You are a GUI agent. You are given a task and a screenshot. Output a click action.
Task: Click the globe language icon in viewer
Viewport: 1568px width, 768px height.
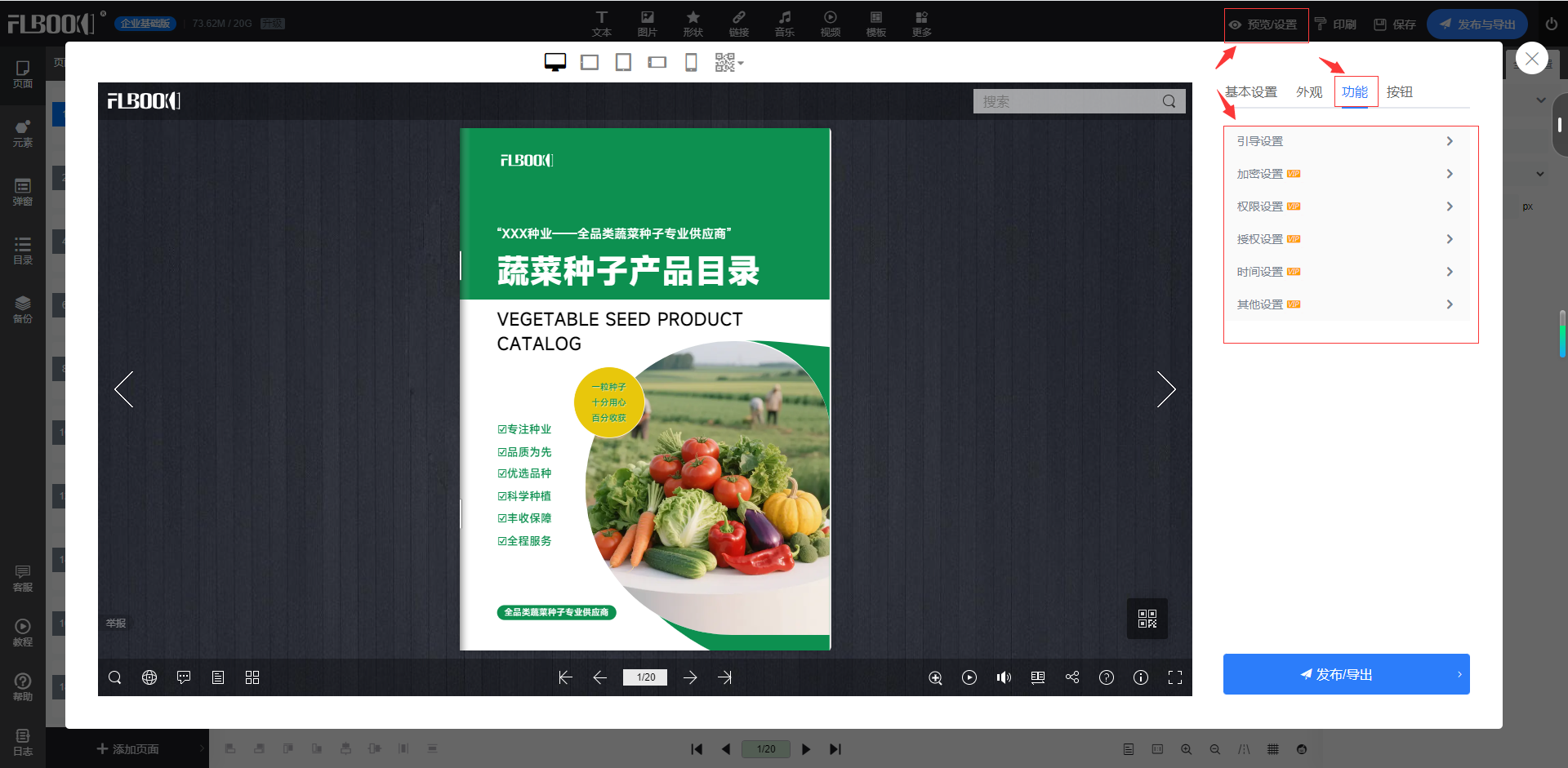pyautogui.click(x=149, y=677)
